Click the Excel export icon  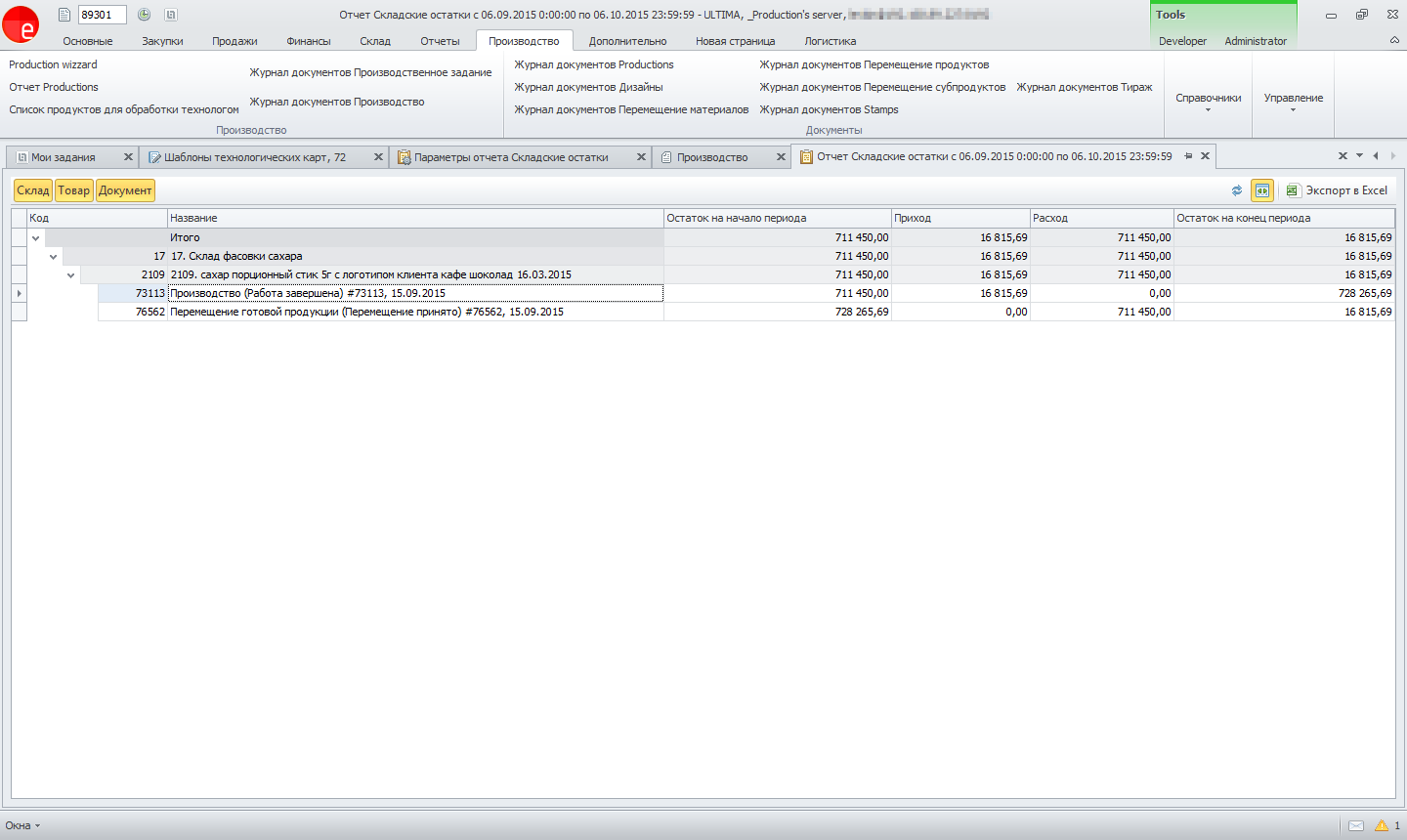(x=1292, y=190)
